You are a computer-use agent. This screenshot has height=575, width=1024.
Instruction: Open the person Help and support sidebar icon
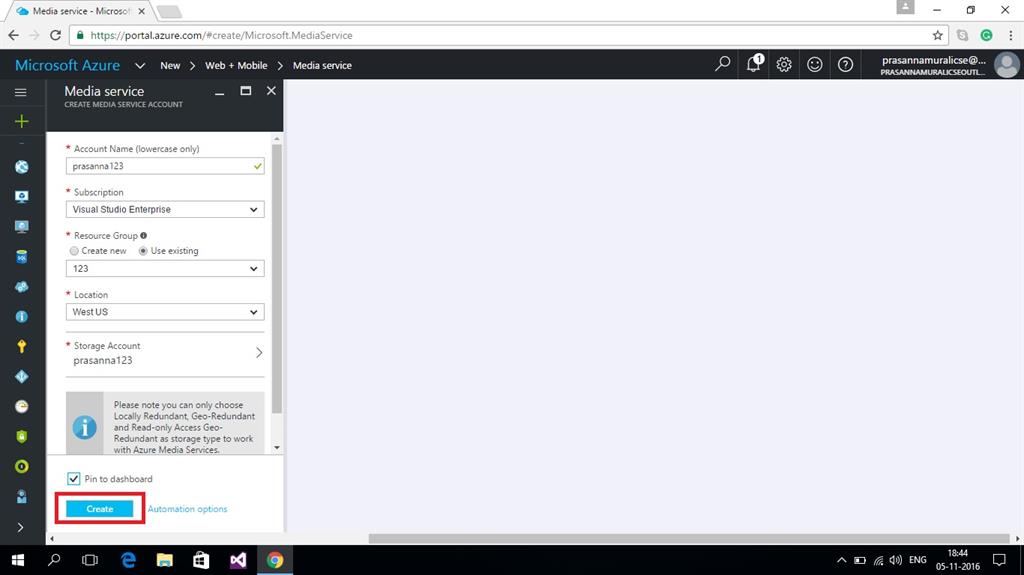[22, 497]
